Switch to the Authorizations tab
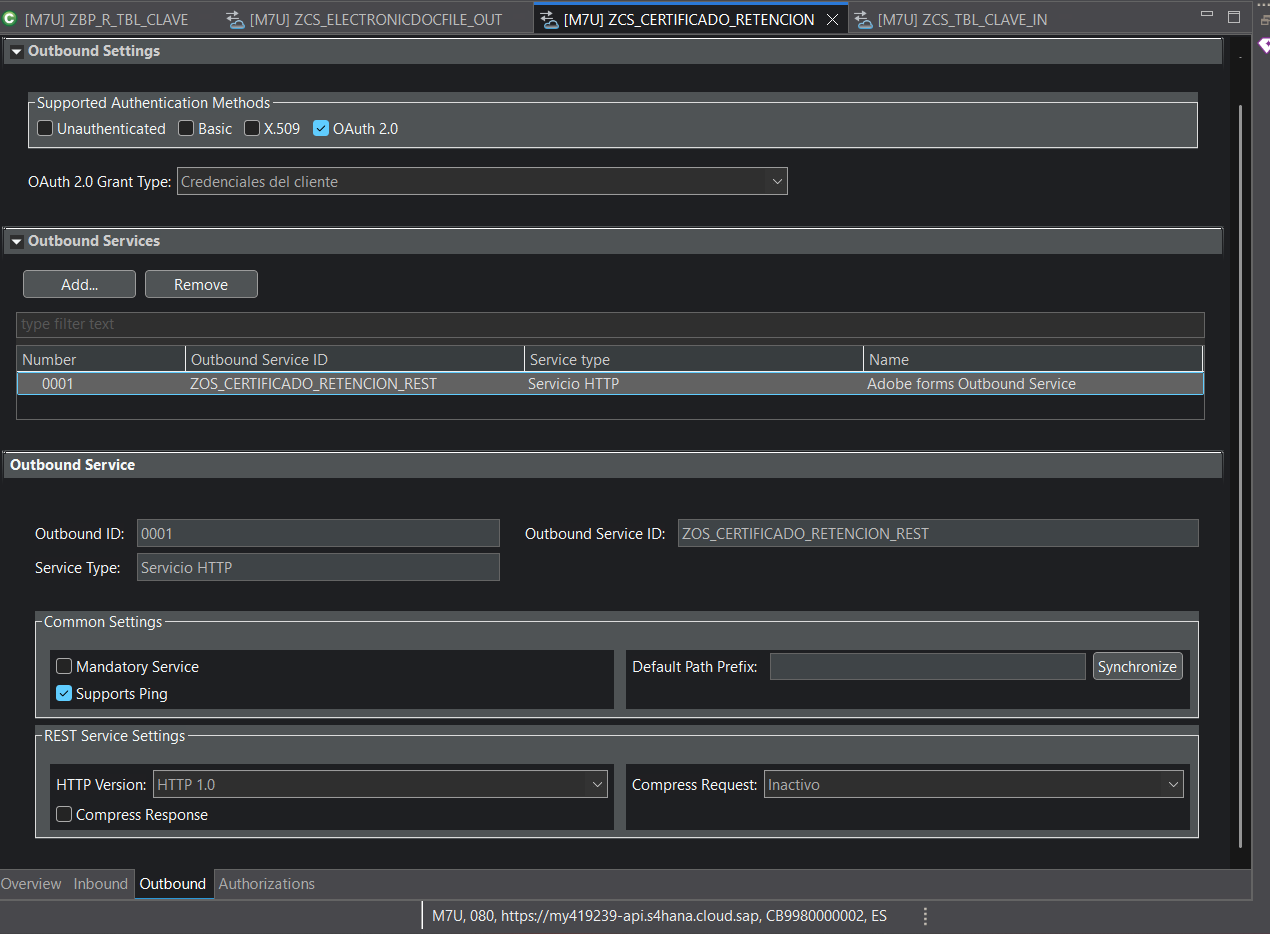 (266, 884)
